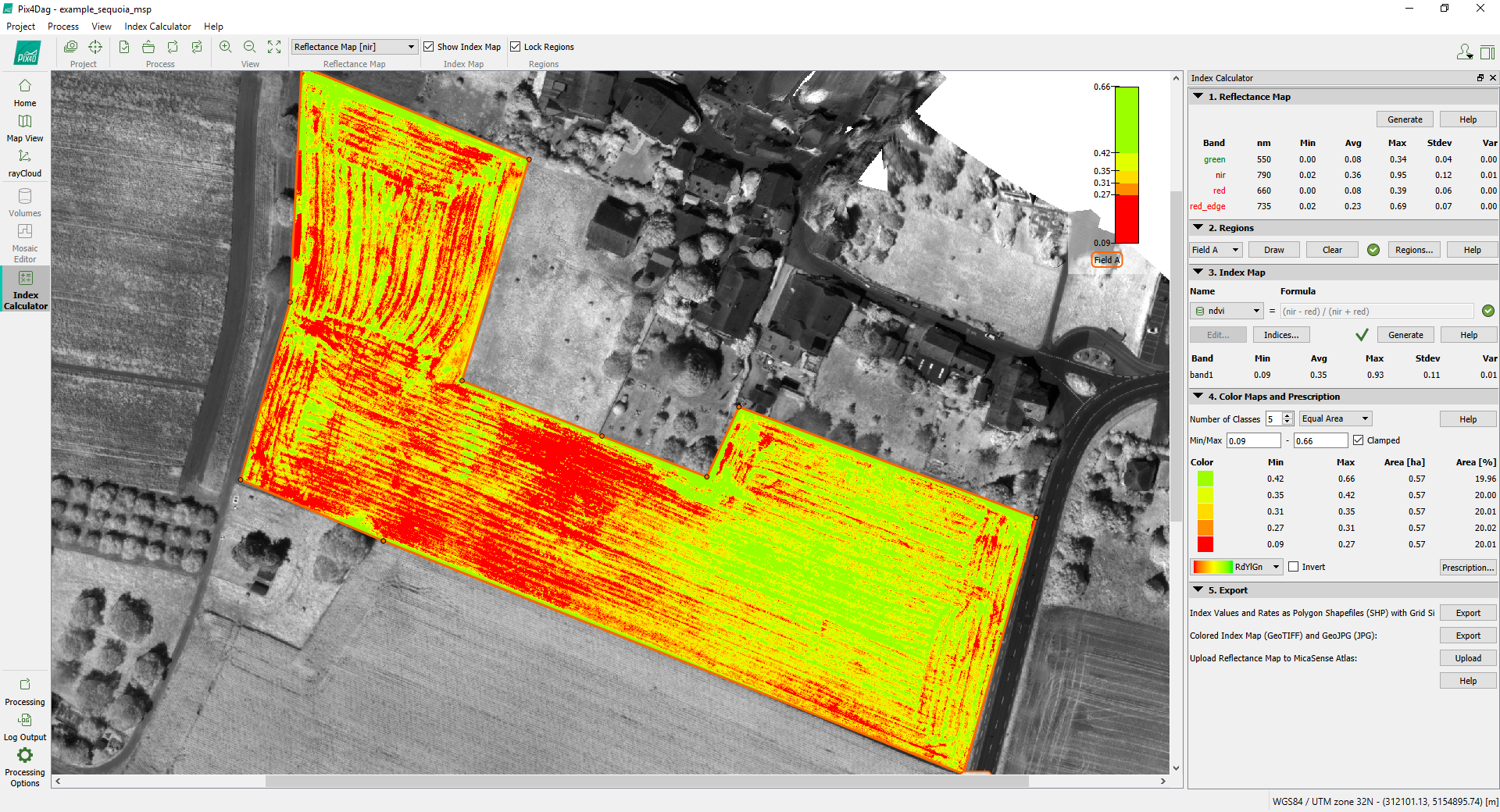Click the Pix4D logo icon
1500x812 pixels.
(x=27, y=54)
